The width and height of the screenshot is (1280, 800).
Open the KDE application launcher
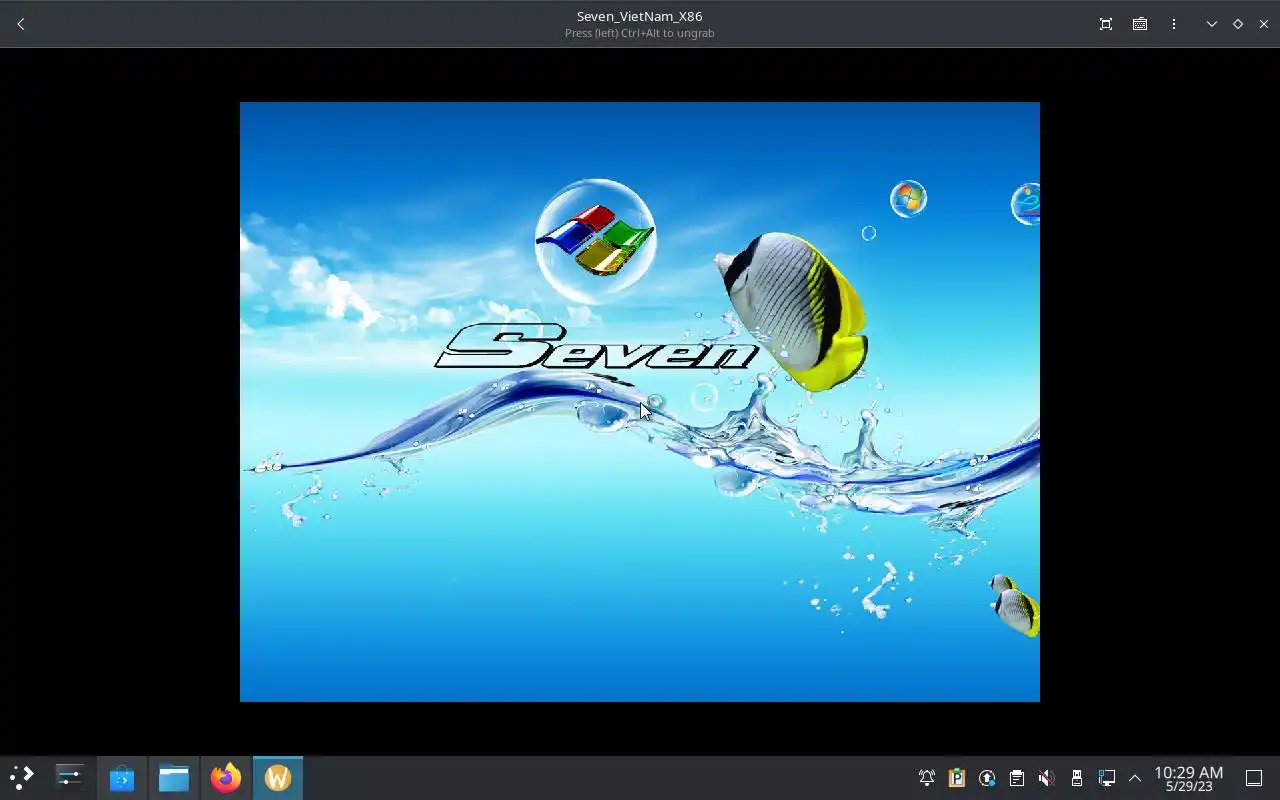[x=22, y=777]
